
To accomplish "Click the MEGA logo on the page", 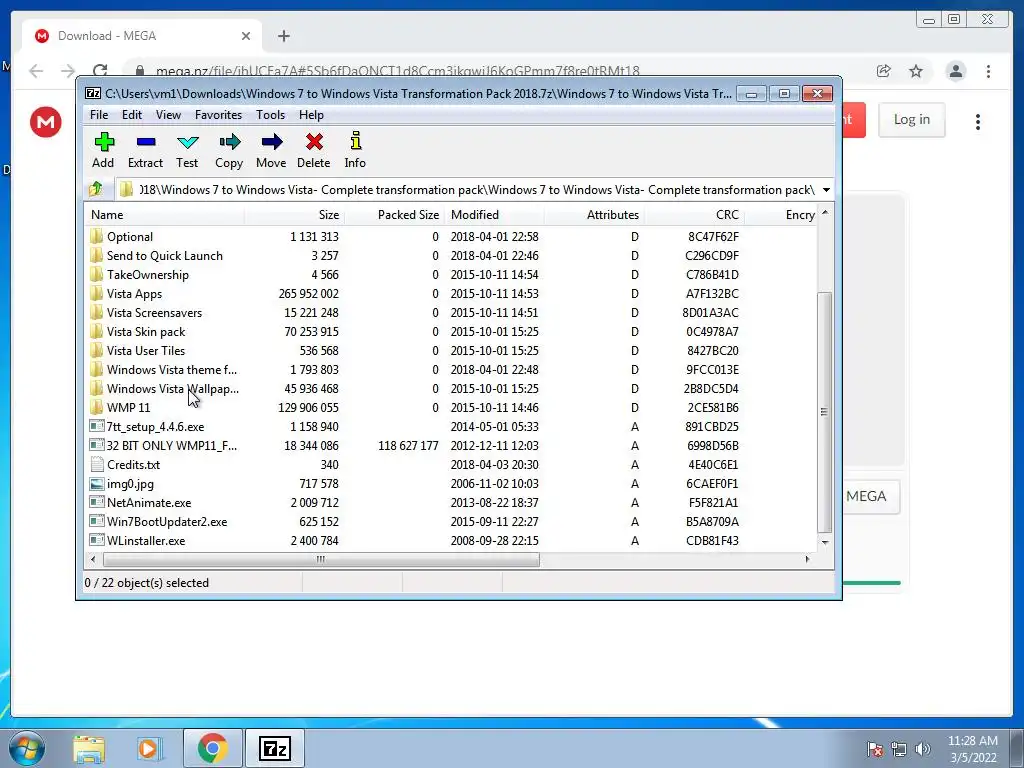I will tap(46, 121).
